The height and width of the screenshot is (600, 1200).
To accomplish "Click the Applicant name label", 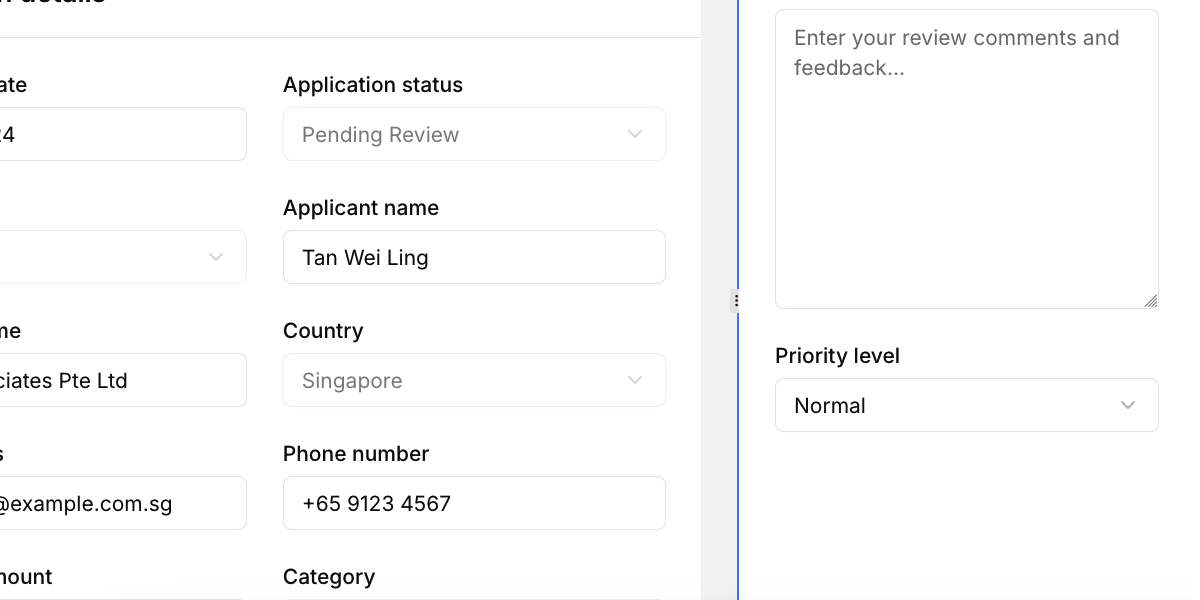I will (361, 208).
